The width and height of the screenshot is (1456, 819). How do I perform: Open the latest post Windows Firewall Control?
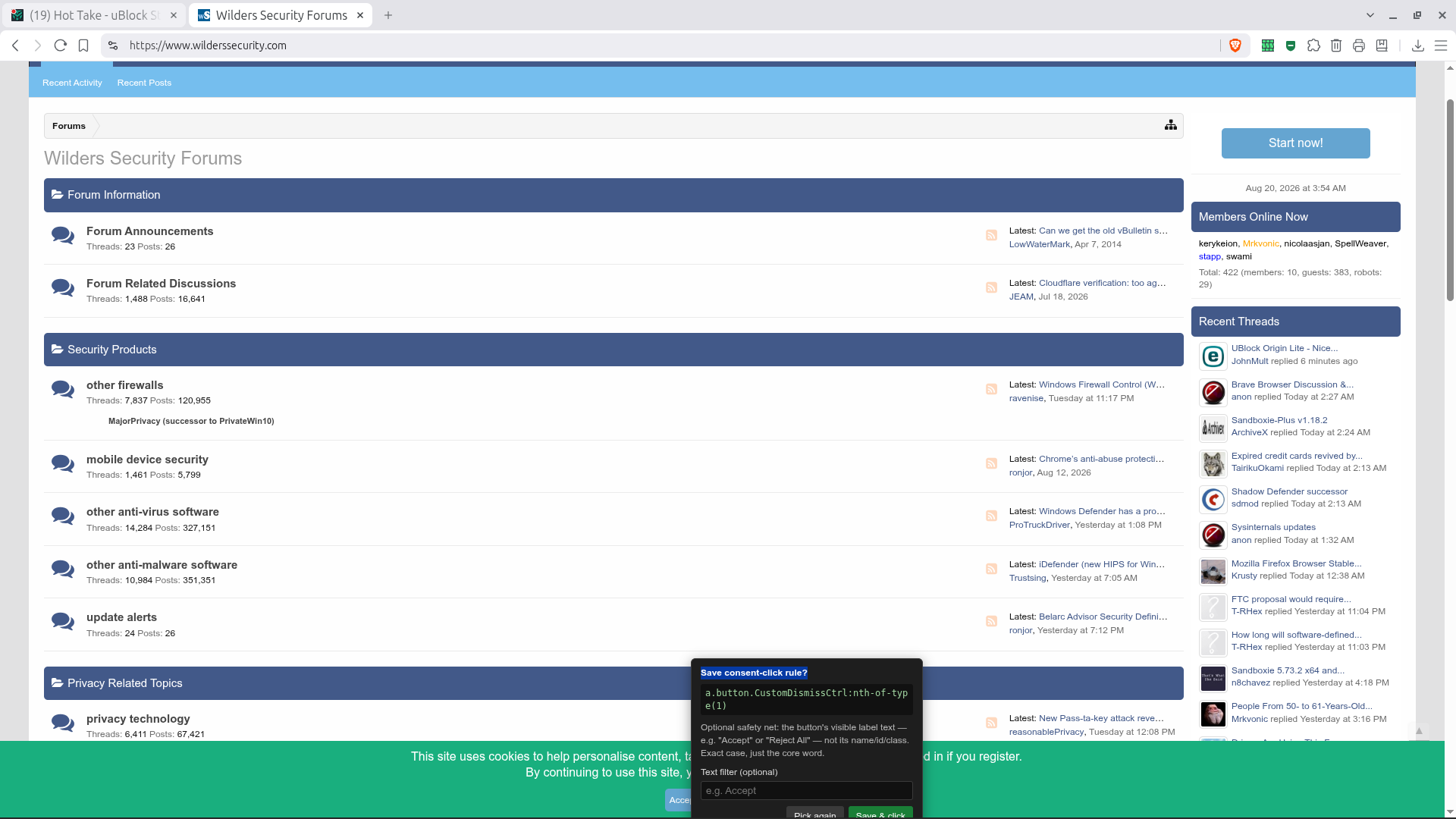pos(1102,384)
